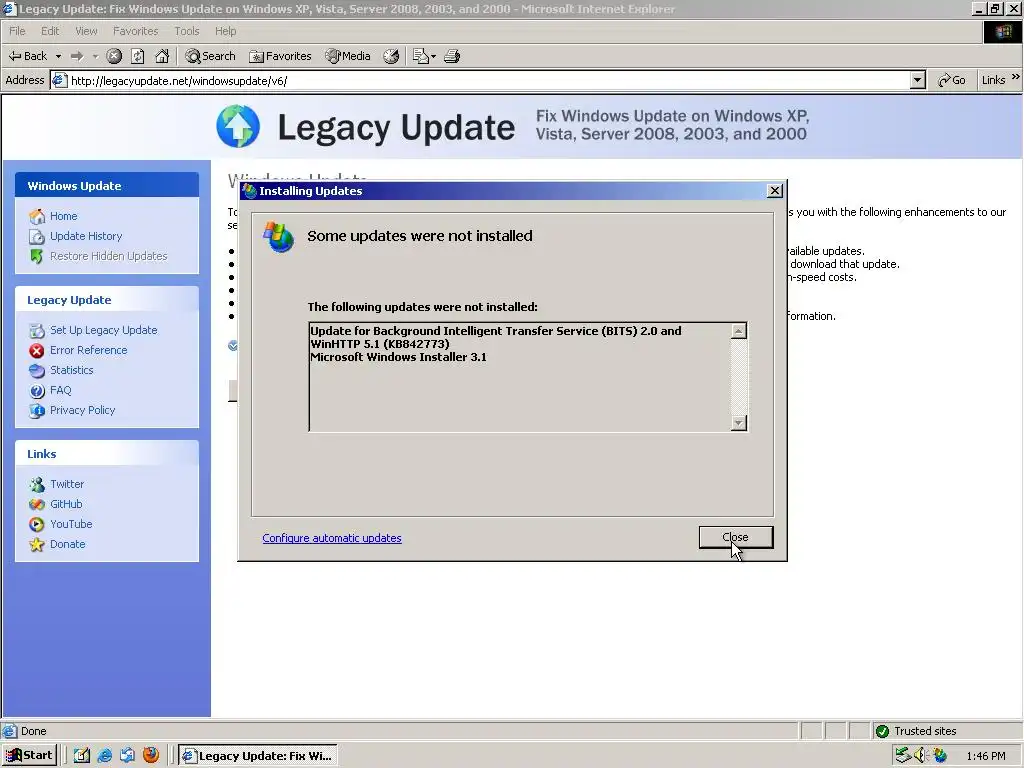The width and height of the screenshot is (1024, 768).
Task: Click the Refresh page icon
Action: click(x=138, y=56)
